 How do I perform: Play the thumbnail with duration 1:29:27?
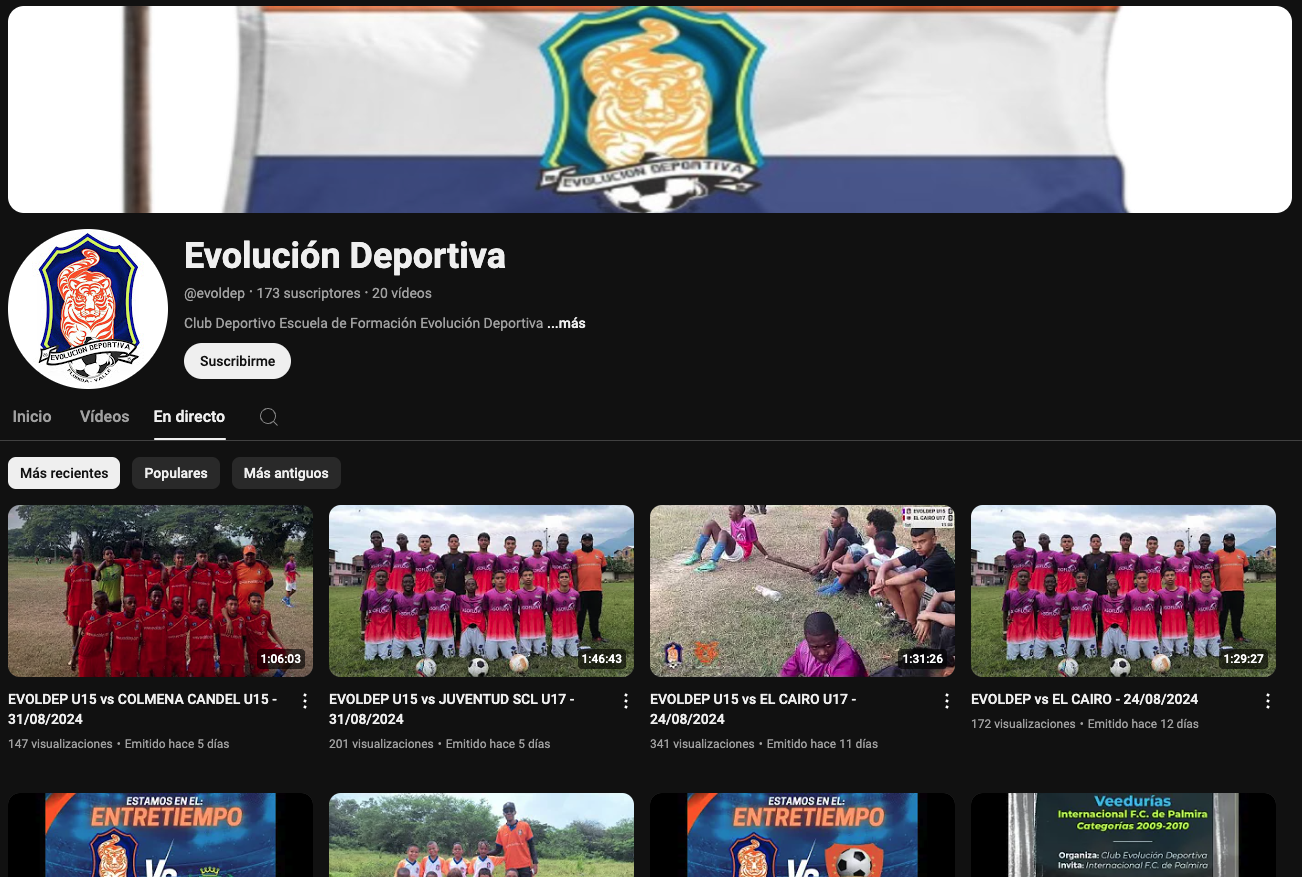[1123, 591]
